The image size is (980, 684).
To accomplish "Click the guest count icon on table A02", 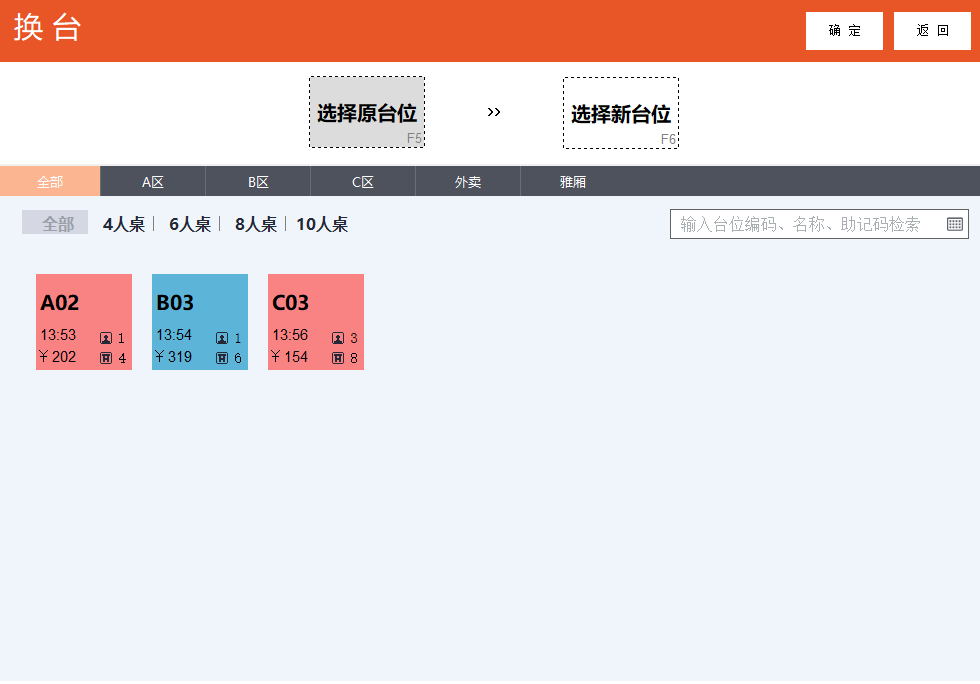I will tap(106, 338).
